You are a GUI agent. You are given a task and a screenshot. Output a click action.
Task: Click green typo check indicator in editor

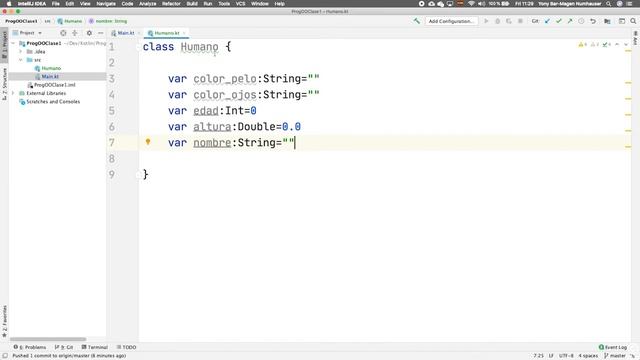coord(607,44)
